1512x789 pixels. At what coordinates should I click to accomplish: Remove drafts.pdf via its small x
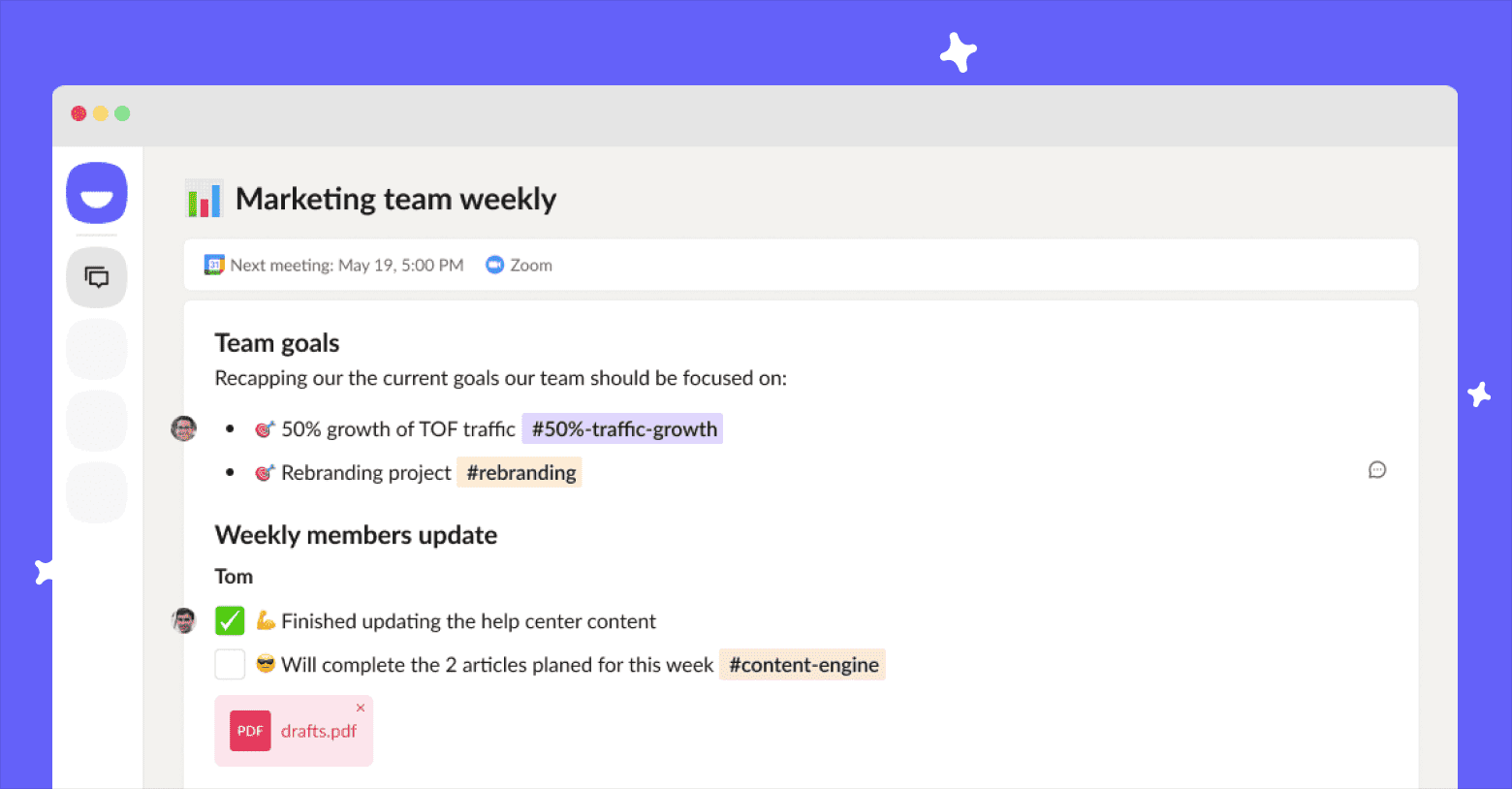click(x=361, y=708)
